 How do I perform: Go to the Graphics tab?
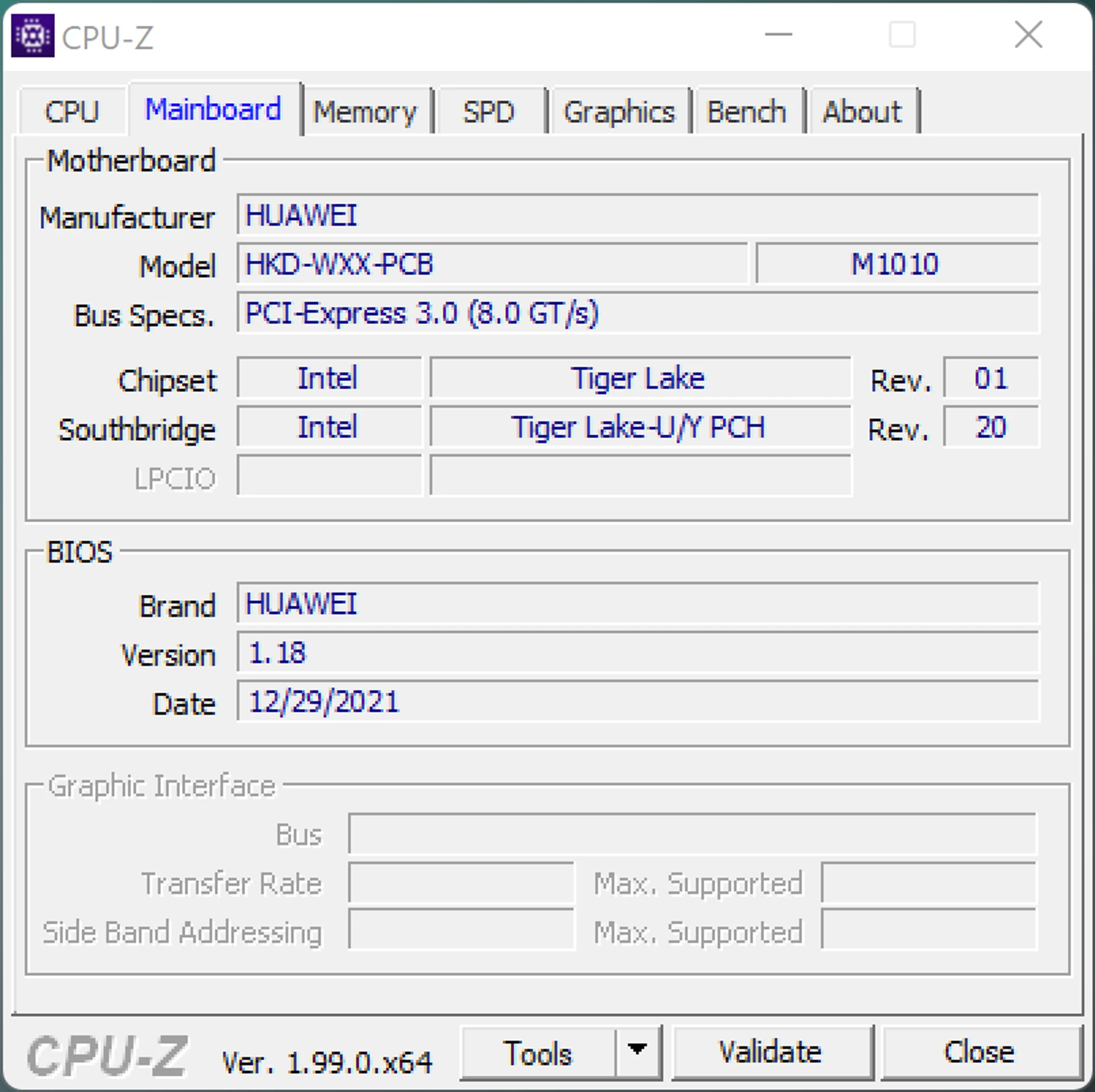(x=620, y=112)
